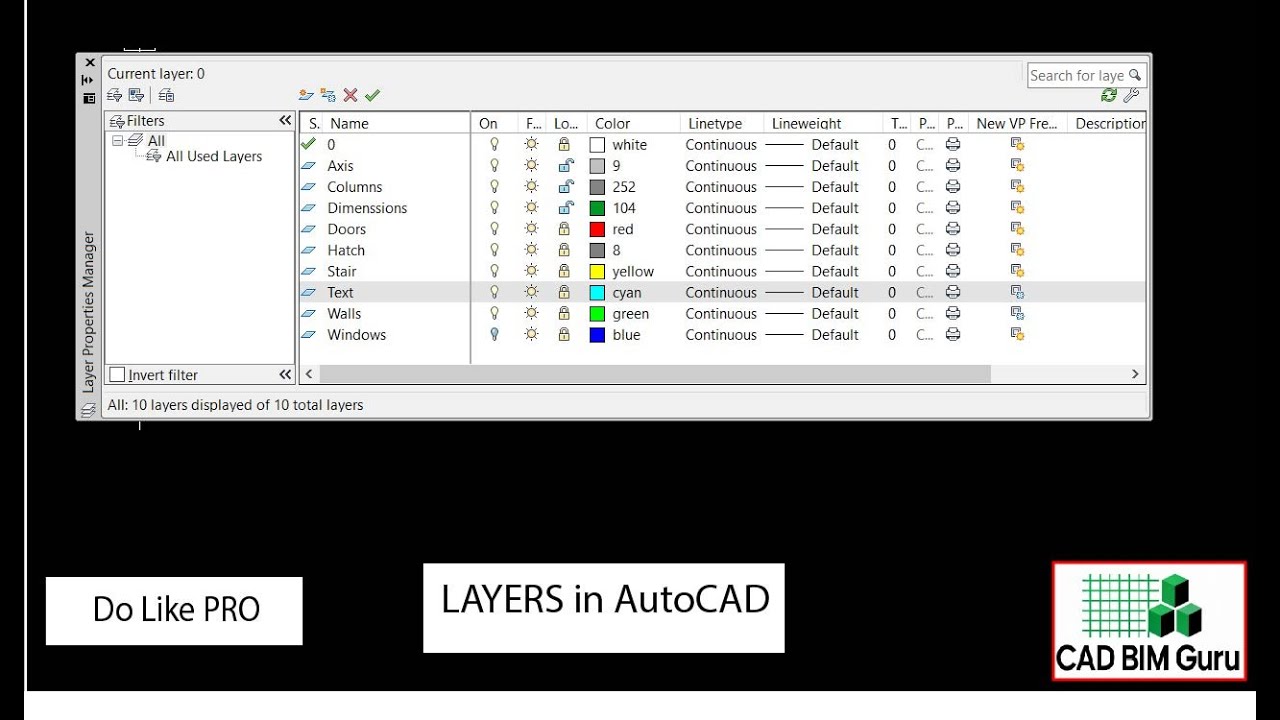Check the Invert filter checkbox
Image resolution: width=1280 pixels, height=720 pixels.
coord(117,375)
